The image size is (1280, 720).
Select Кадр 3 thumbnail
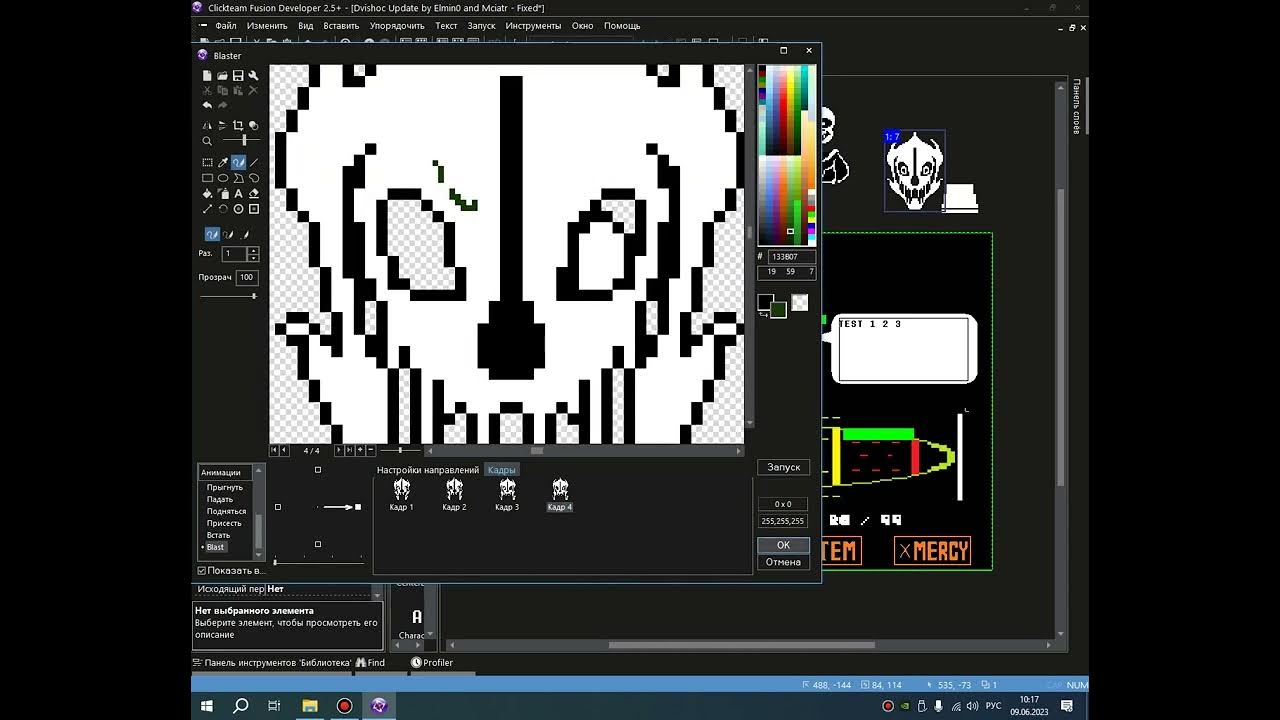pyautogui.click(x=507, y=495)
